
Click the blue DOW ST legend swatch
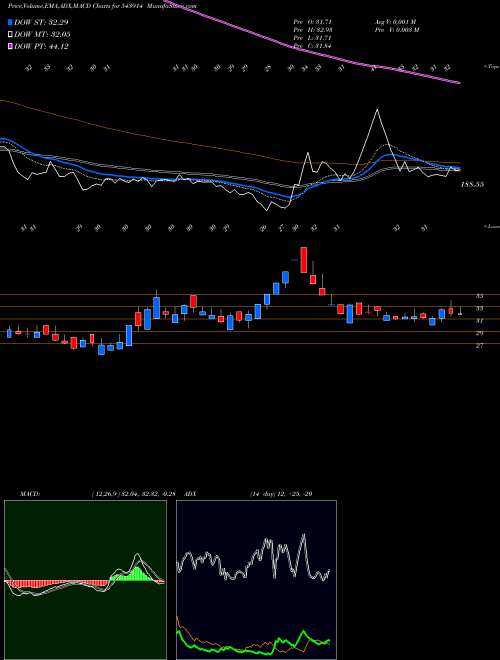click(10, 22)
